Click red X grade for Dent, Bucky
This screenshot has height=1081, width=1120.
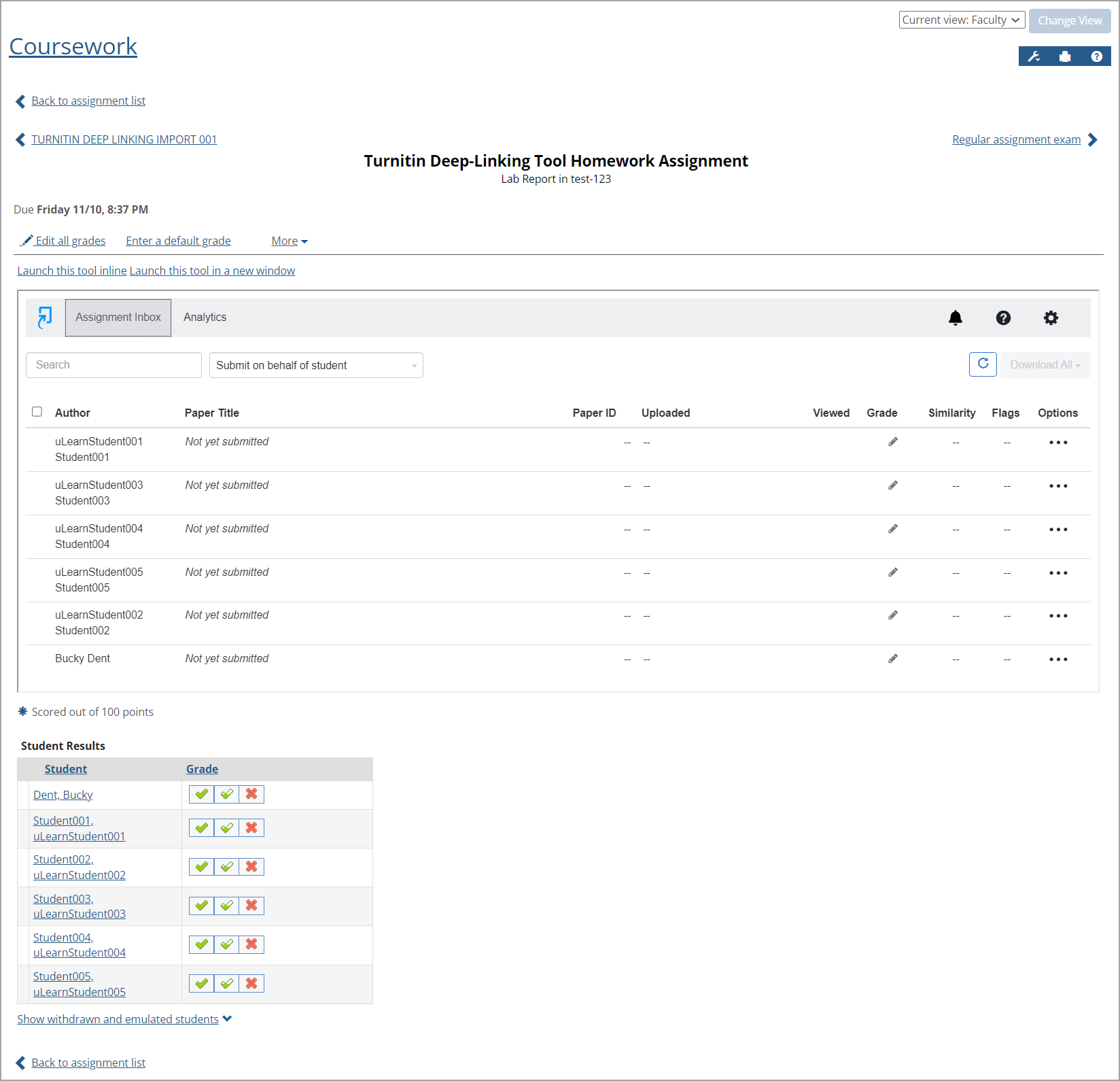pyautogui.click(x=251, y=794)
